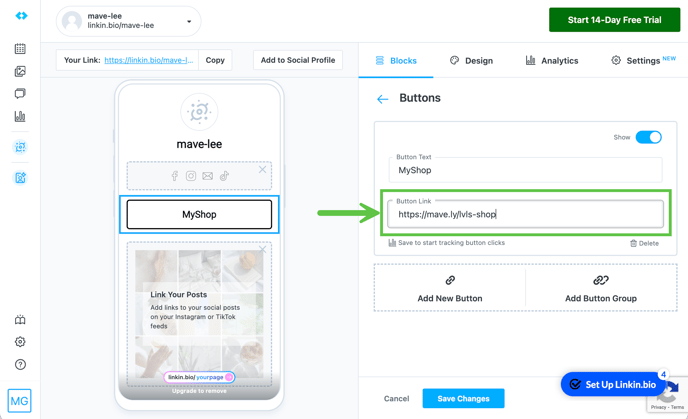The width and height of the screenshot is (688, 419).
Task: Switch to the Analytics tab
Action: coord(552,61)
